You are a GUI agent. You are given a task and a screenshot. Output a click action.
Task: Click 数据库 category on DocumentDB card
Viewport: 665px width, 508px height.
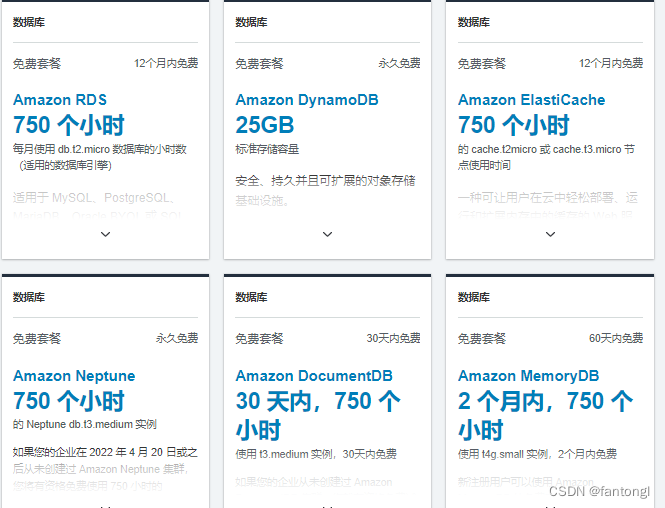[251, 297]
